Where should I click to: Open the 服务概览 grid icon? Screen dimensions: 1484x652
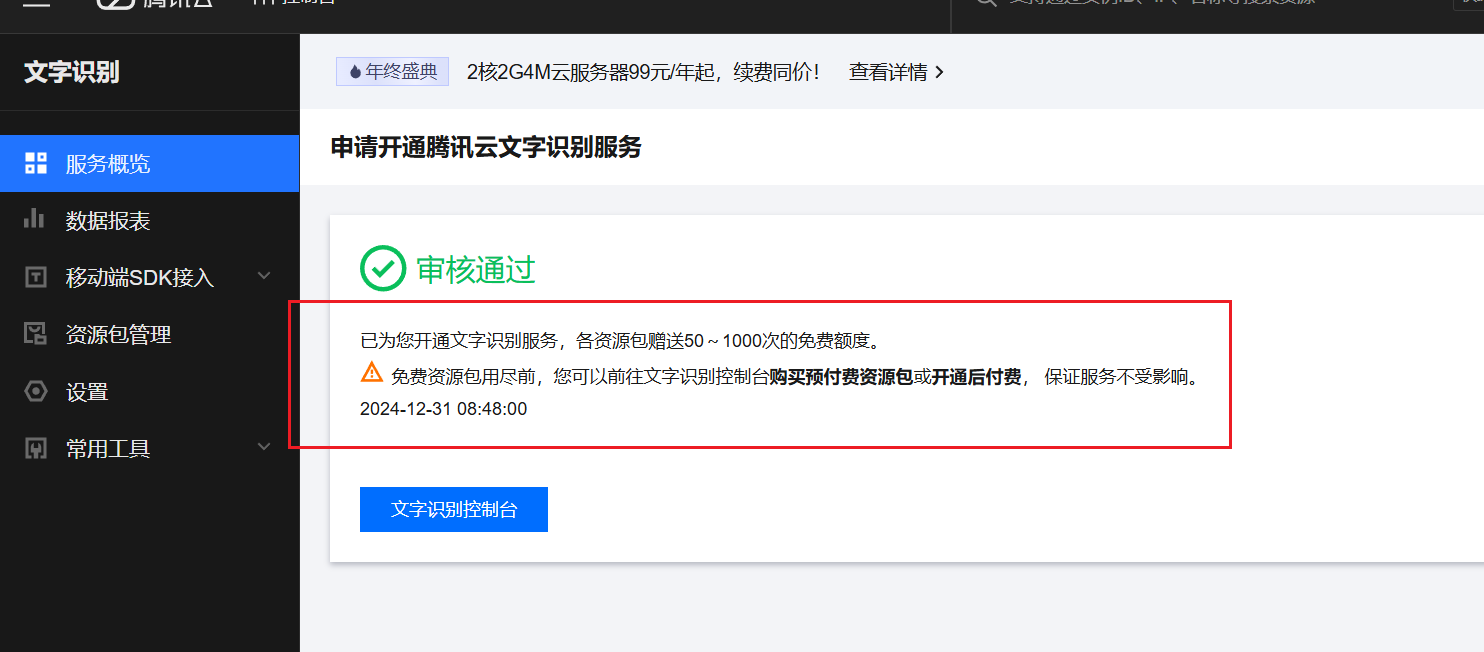[x=36, y=163]
